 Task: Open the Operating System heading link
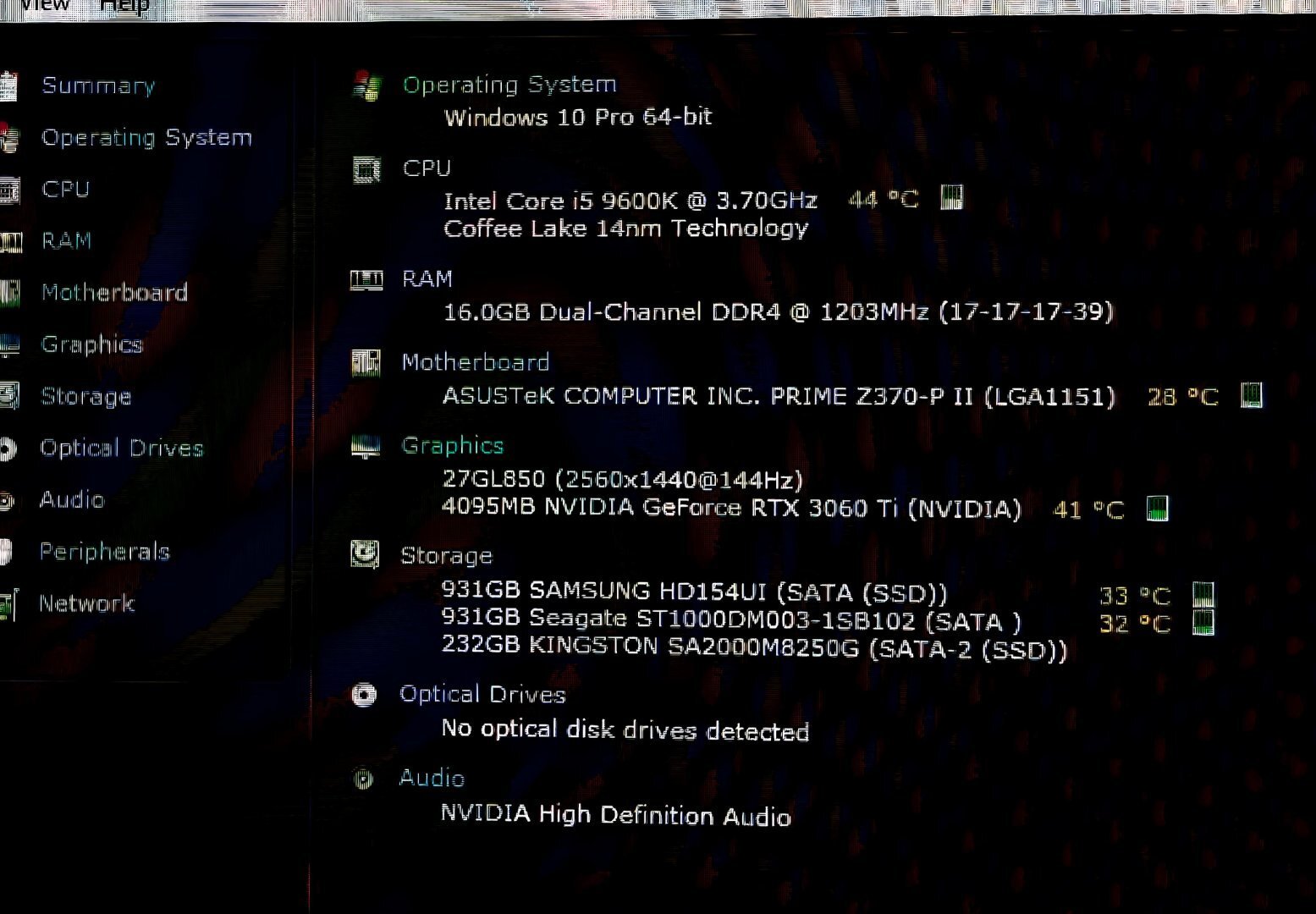(509, 85)
